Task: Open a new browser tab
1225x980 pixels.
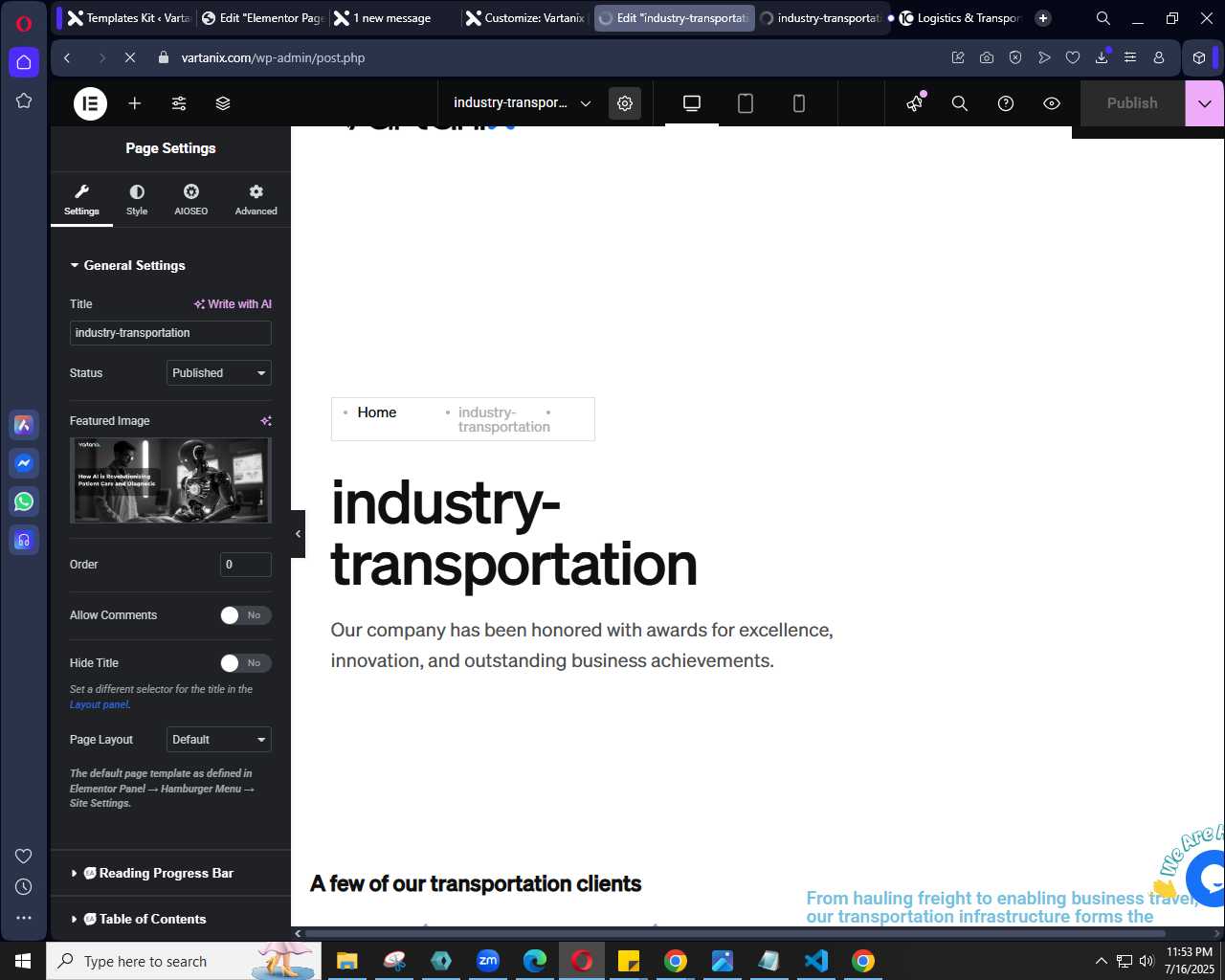Action: [1043, 18]
